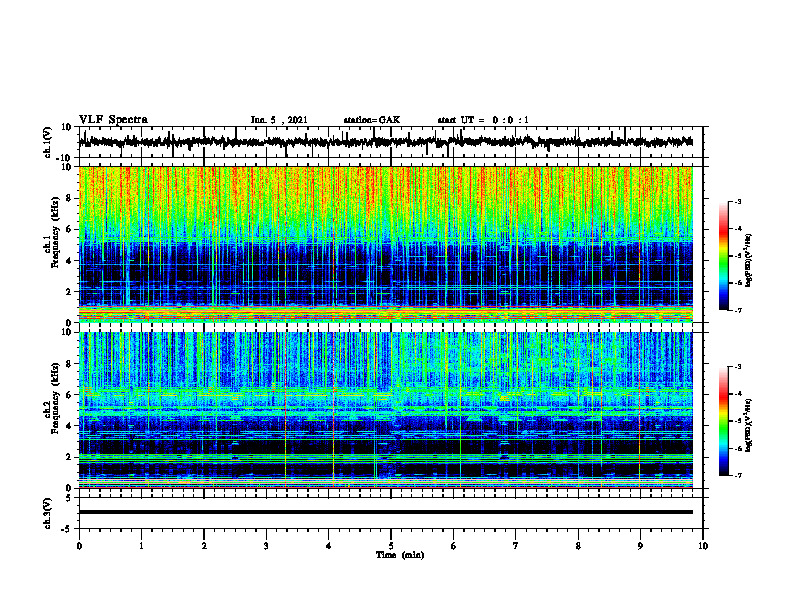Click time axis tick label "7"

pos(516,546)
